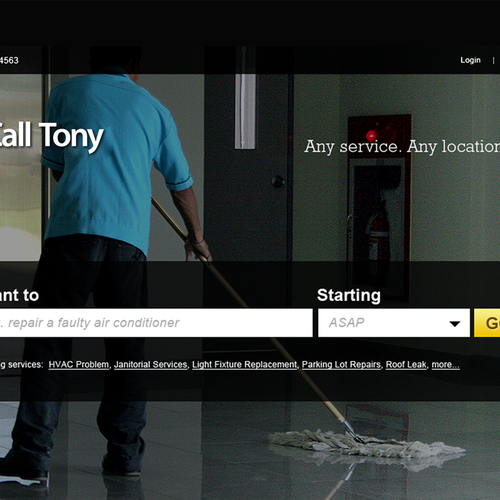Click the 'services:' label before HVAC Problem
Screen dimensions: 500x500
(25, 365)
